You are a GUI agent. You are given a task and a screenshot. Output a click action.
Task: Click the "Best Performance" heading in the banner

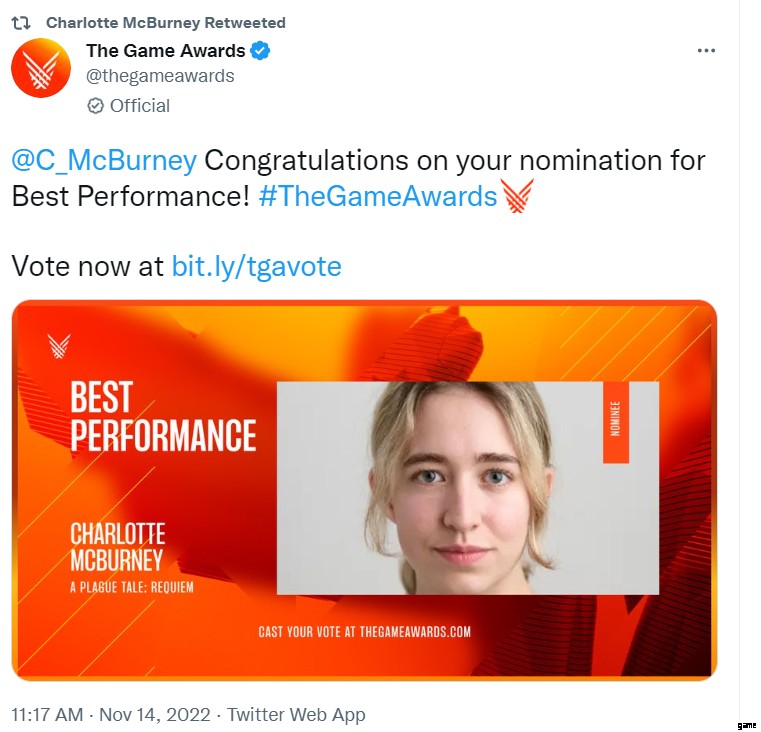(x=163, y=417)
